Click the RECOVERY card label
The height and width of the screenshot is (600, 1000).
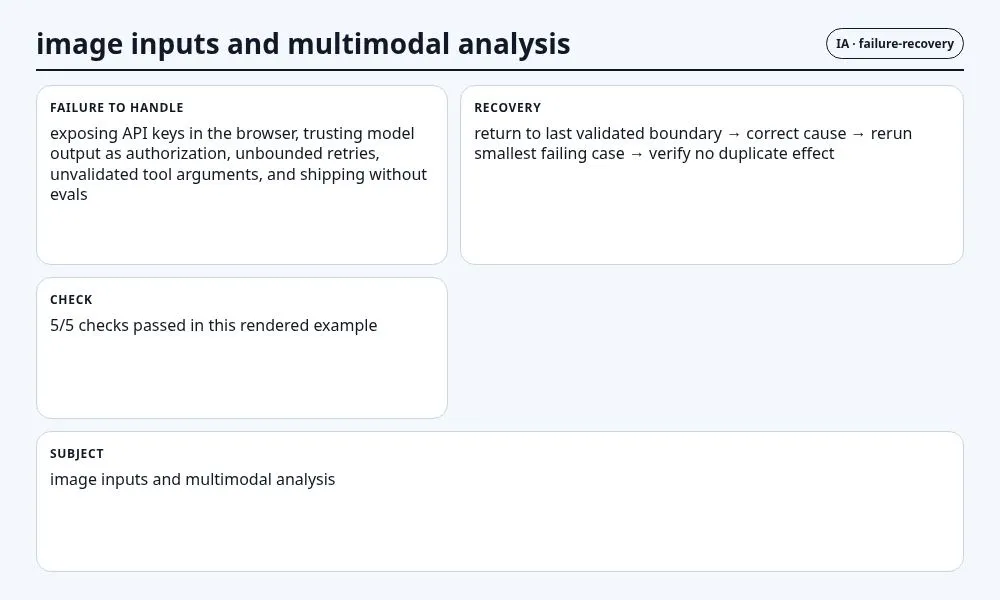(x=507, y=108)
